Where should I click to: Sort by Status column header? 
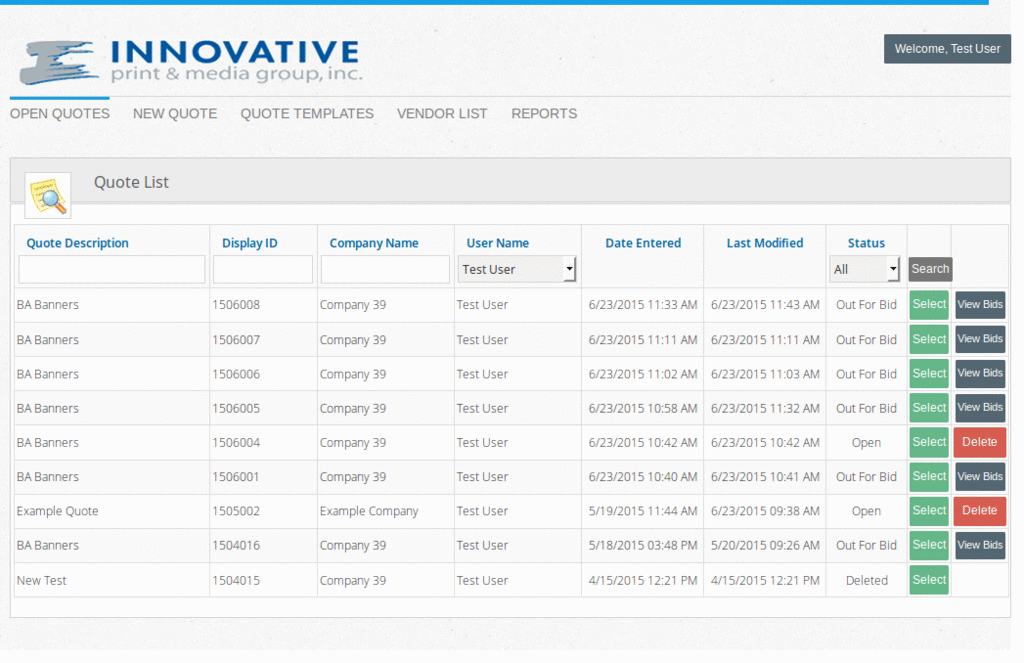(866, 243)
